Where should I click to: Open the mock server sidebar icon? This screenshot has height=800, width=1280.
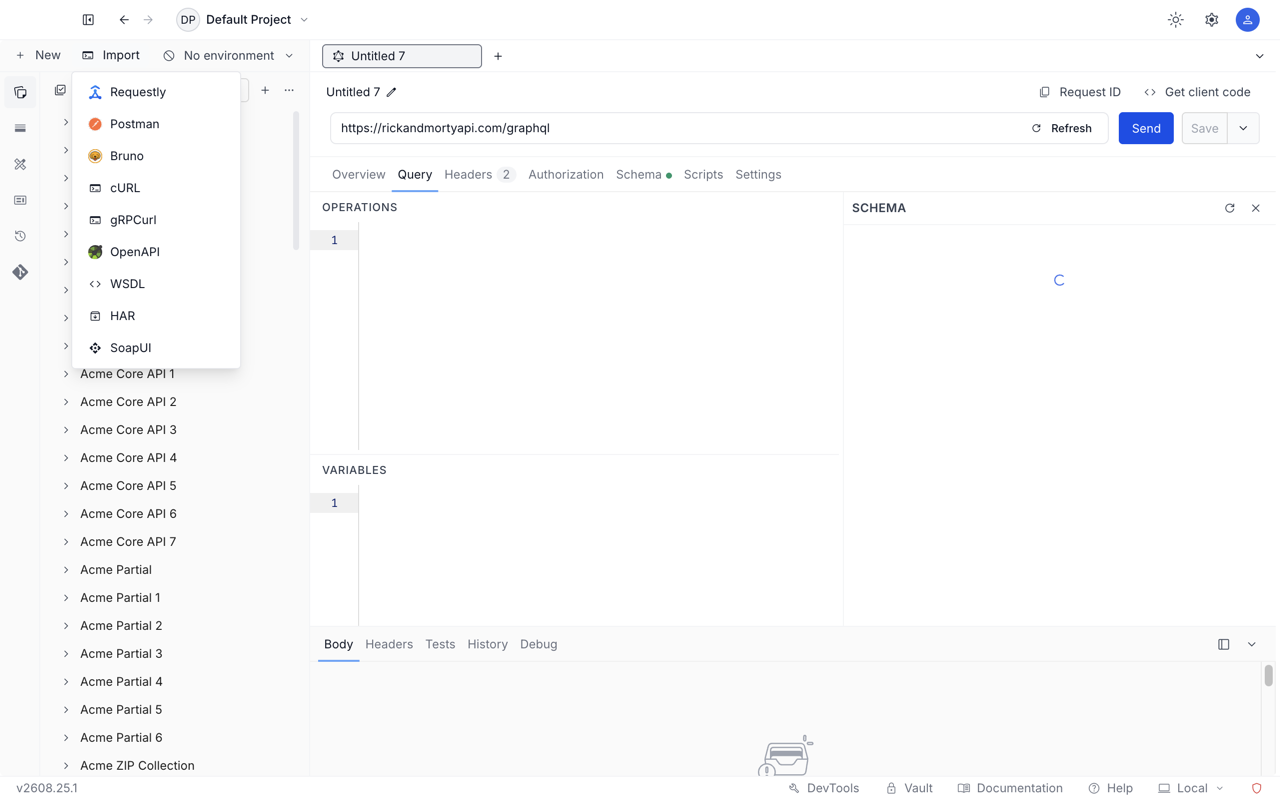[x=20, y=200]
